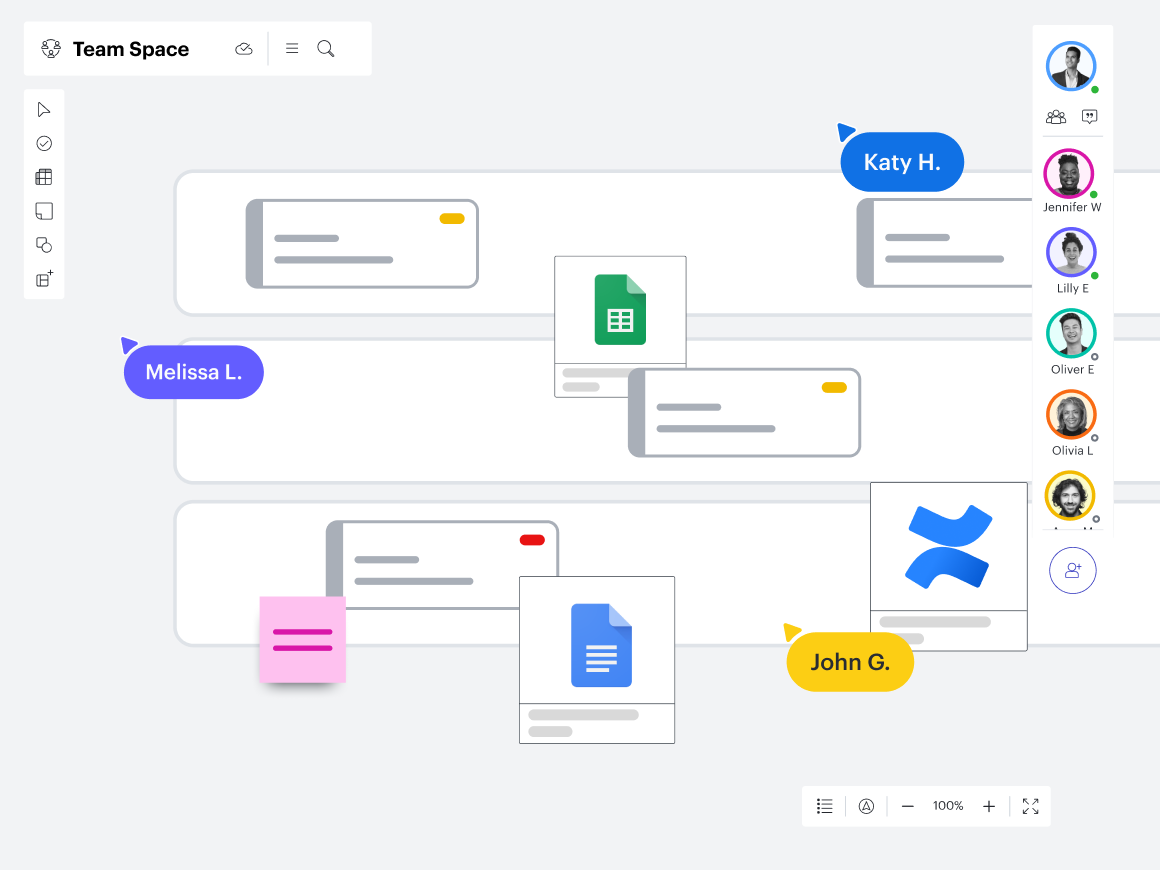
Task: Click the cloud sync status icon
Action: (244, 49)
